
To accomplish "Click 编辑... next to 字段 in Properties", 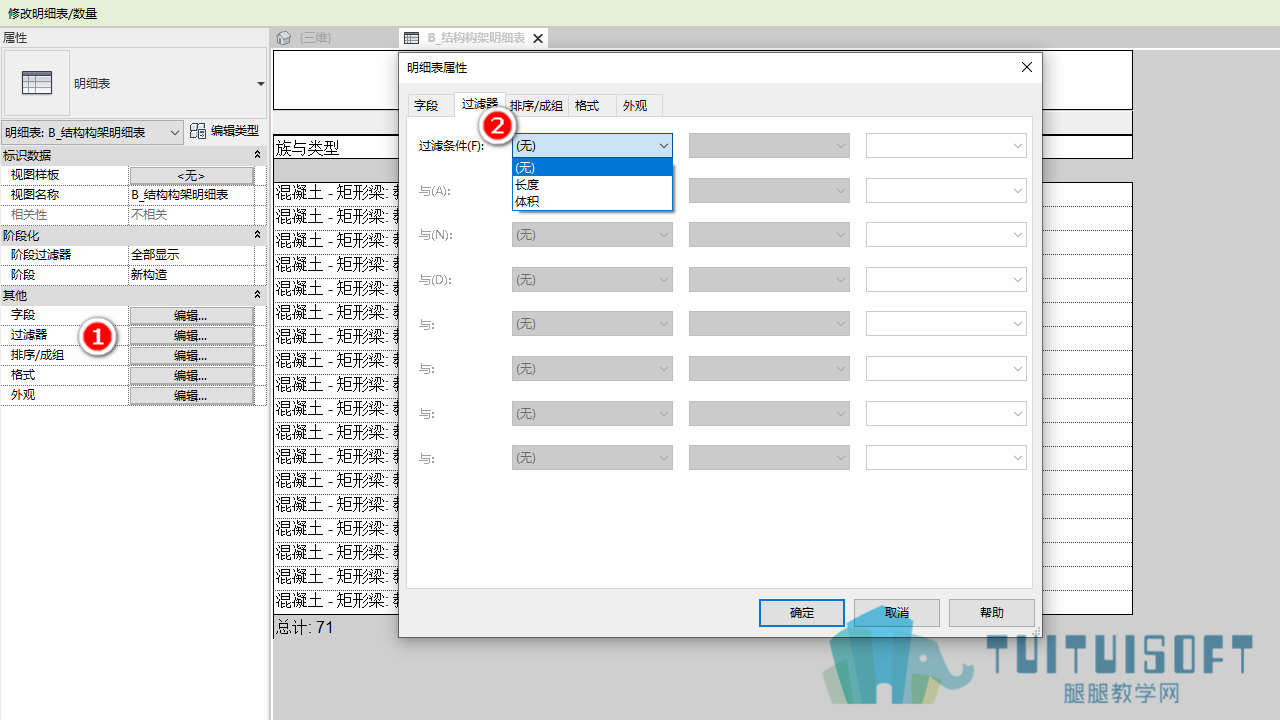I will point(191,315).
